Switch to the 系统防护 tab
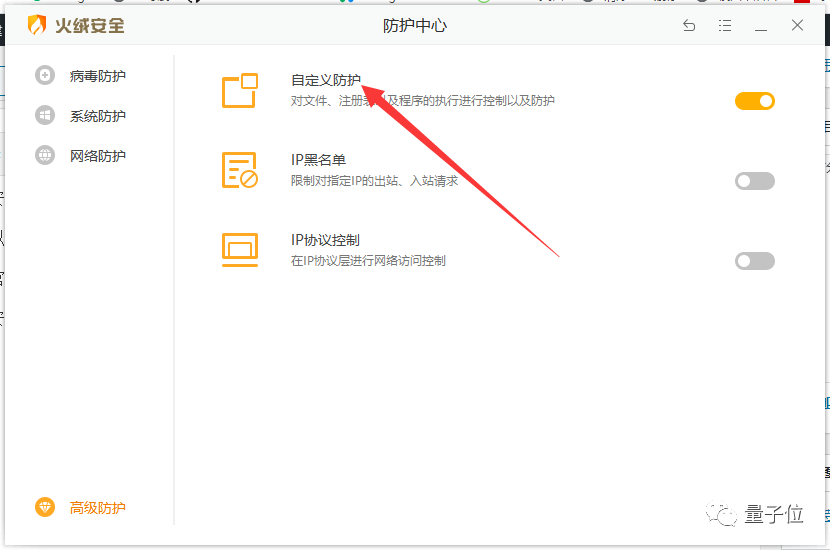The height and width of the screenshot is (550, 830). (97, 116)
